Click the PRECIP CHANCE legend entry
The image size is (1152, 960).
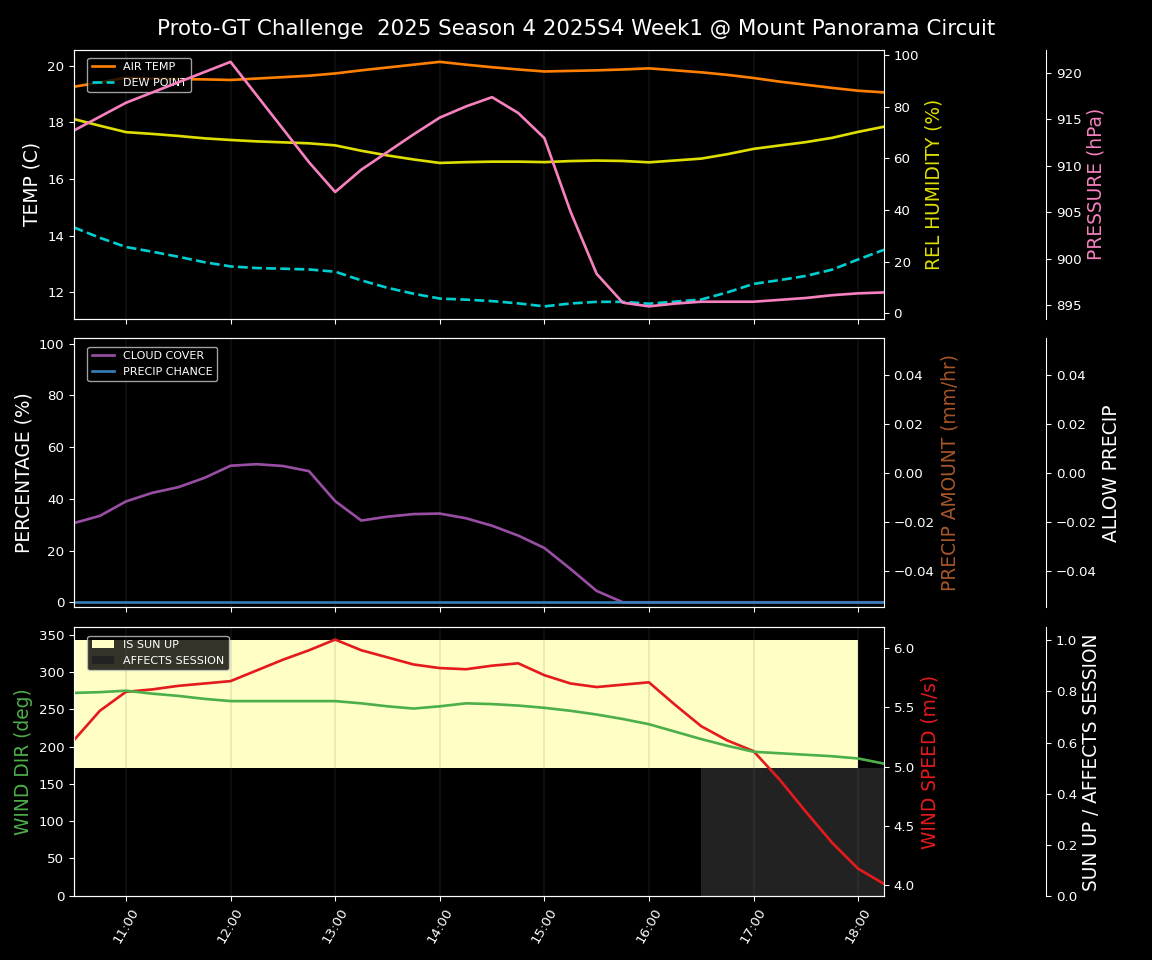[167, 372]
